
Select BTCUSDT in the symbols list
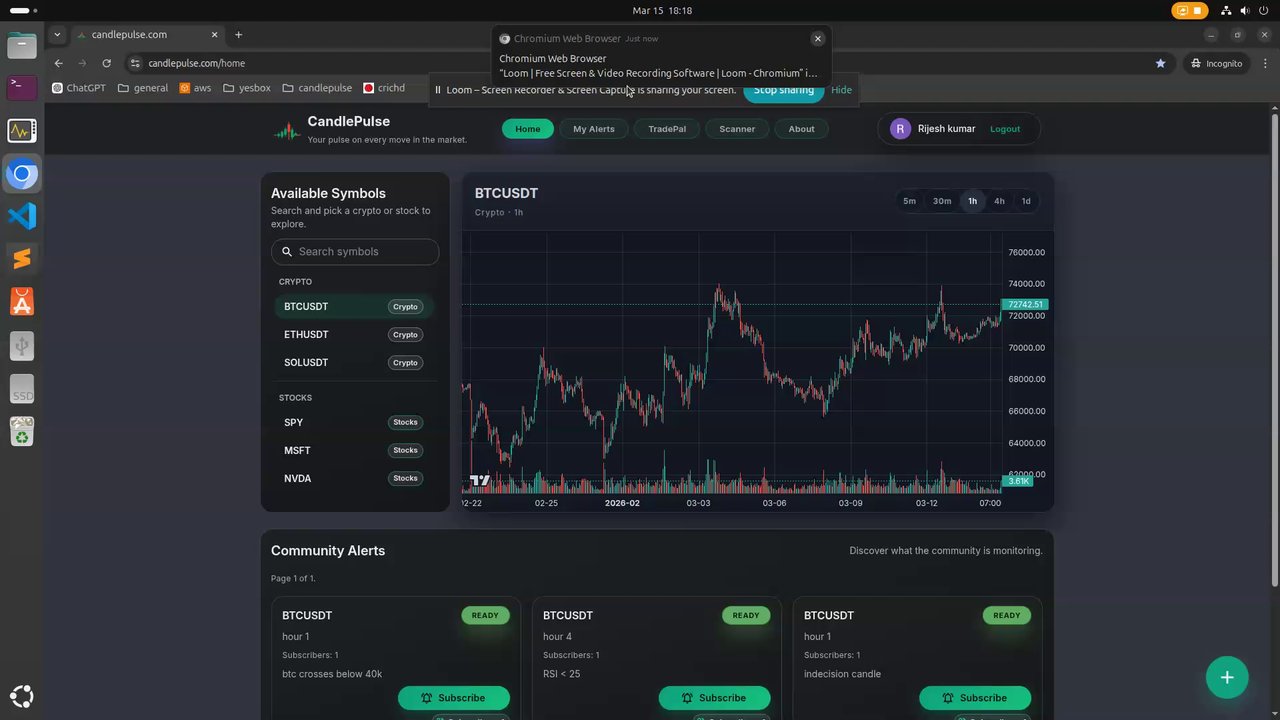coord(355,307)
